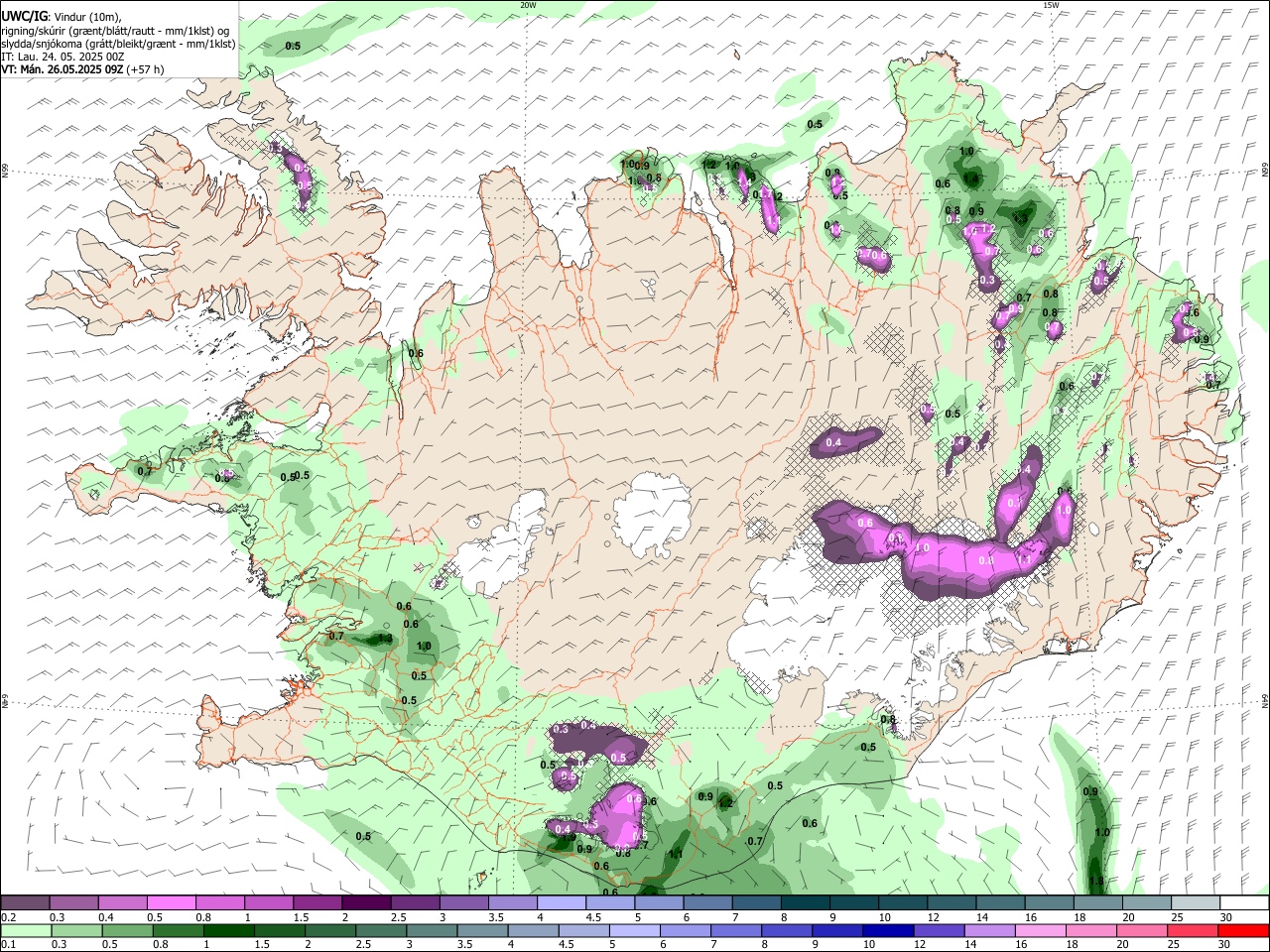Pick the pale periwinkle 5 swatch in the lower legend row

tap(634, 931)
